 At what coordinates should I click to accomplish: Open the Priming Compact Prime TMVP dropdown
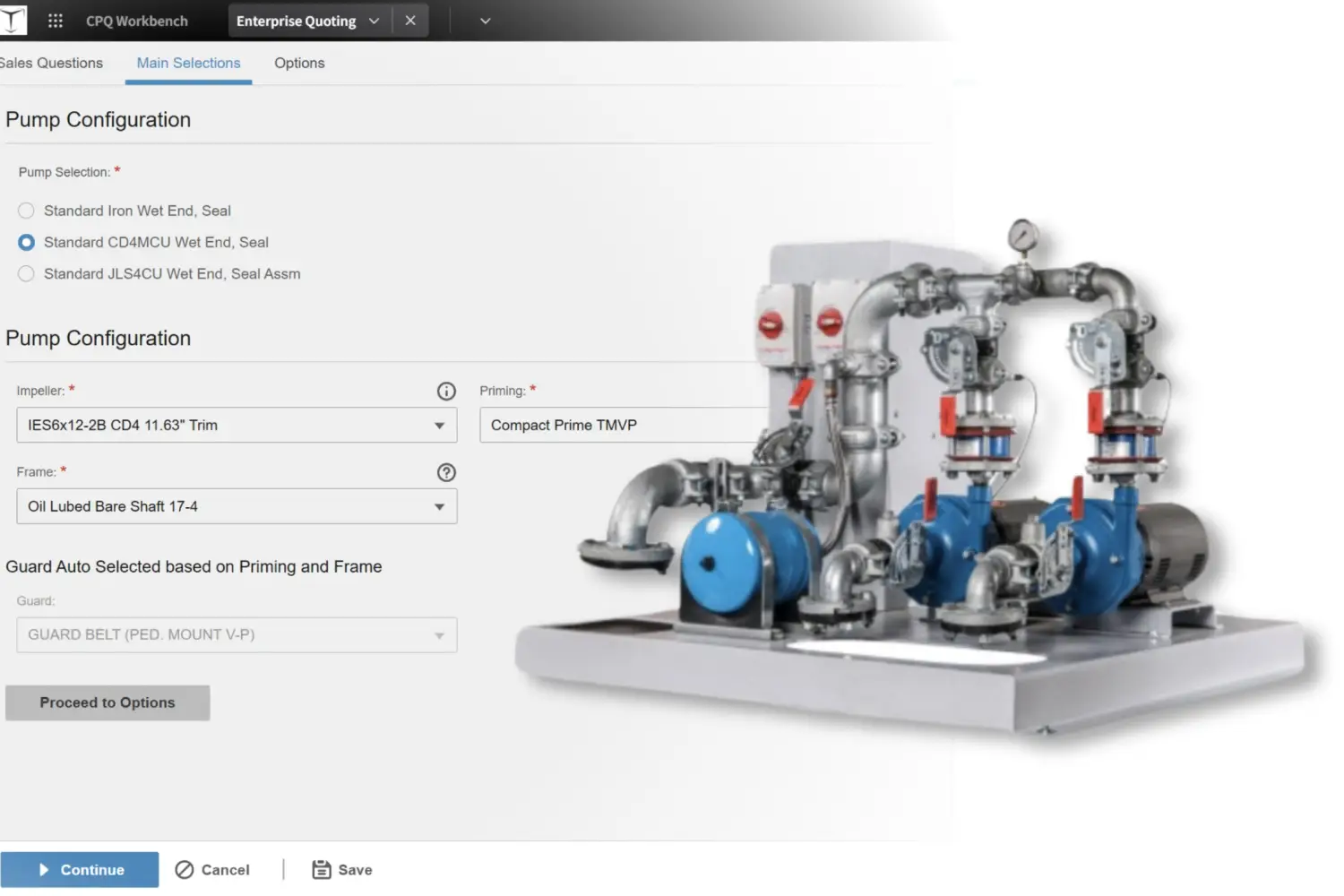624,425
